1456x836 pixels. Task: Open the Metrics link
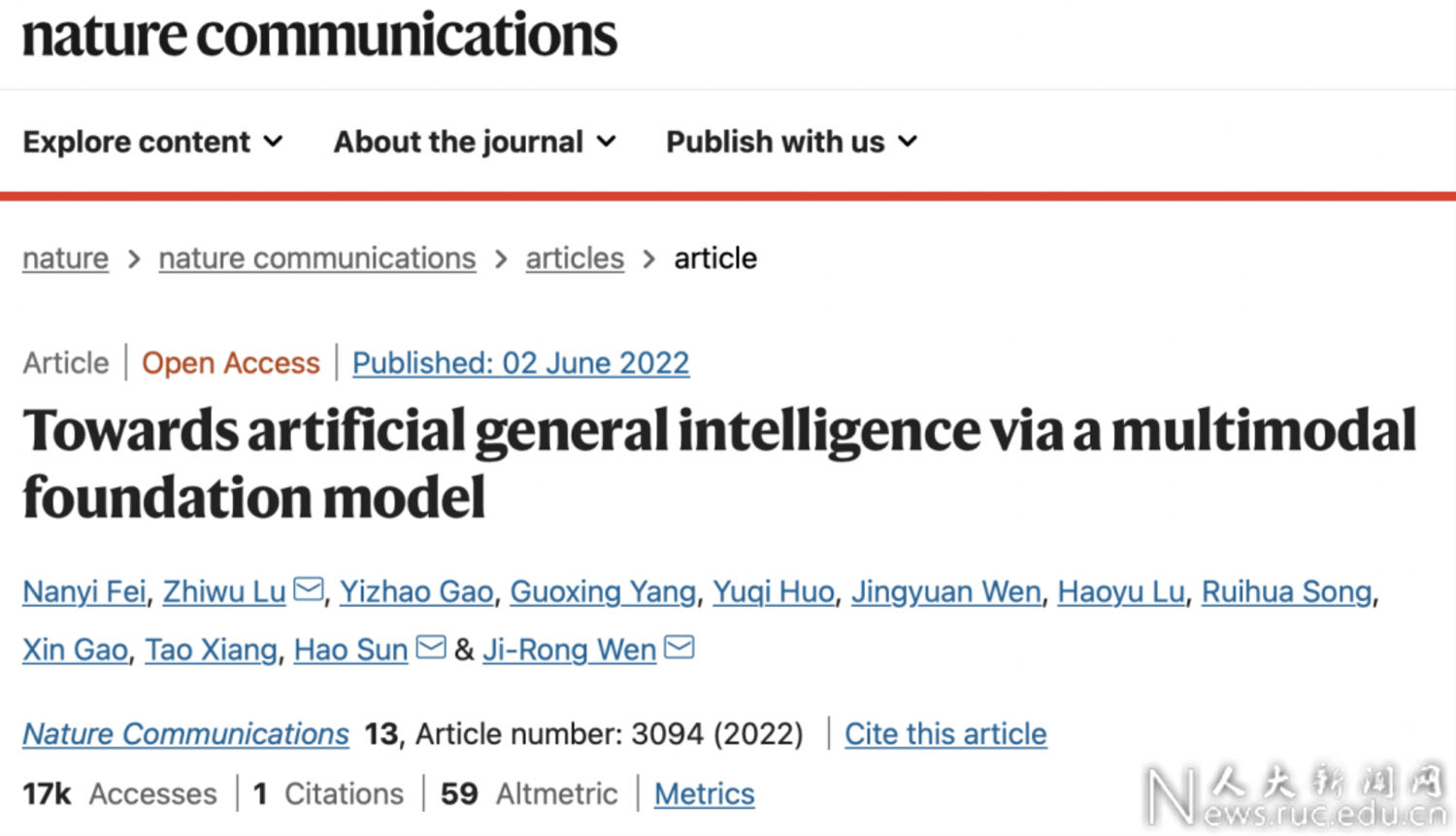(705, 794)
